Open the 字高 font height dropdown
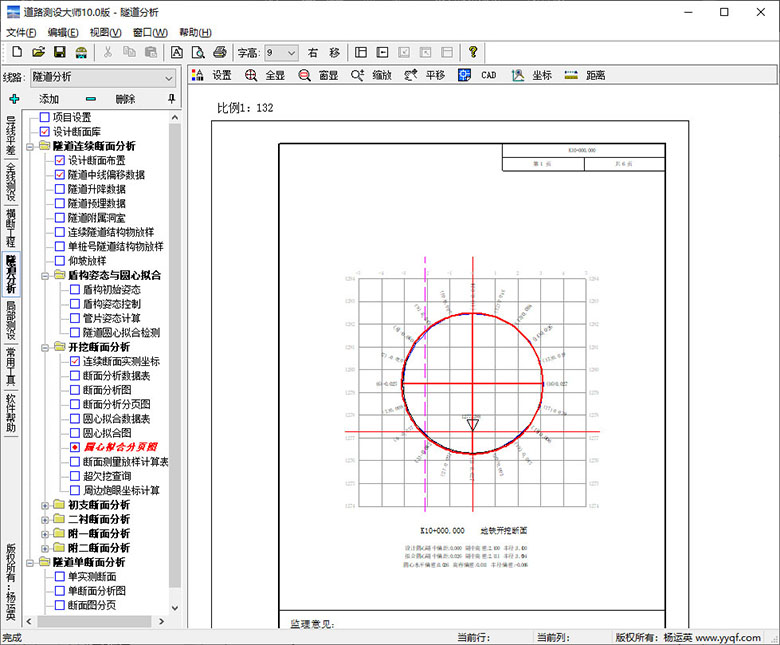This screenshot has height=645, width=780. (x=291, y=52)
